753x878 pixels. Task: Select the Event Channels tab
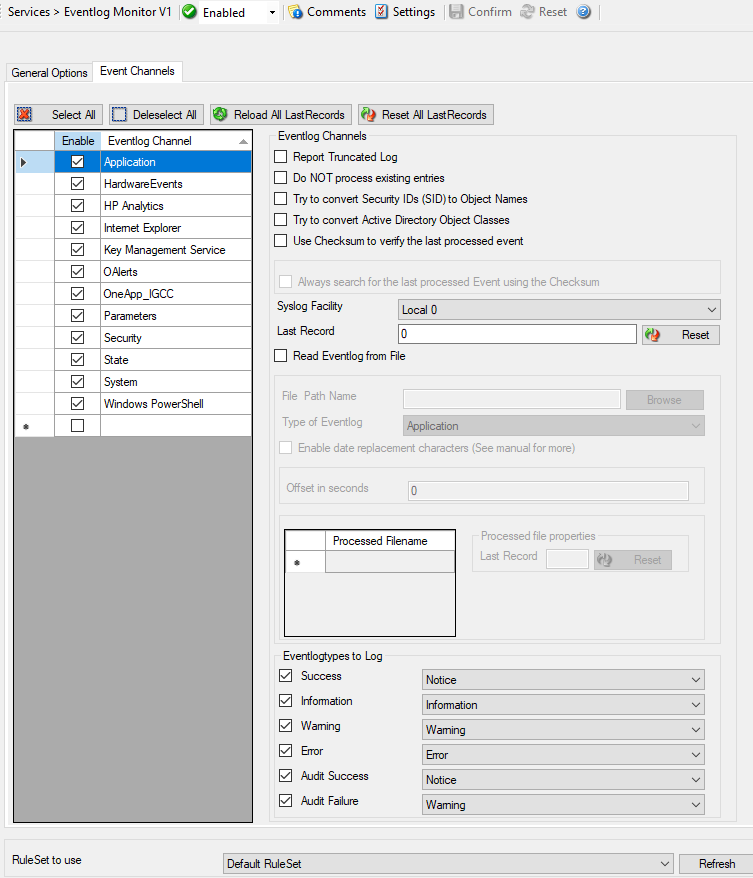pos(137,72)
